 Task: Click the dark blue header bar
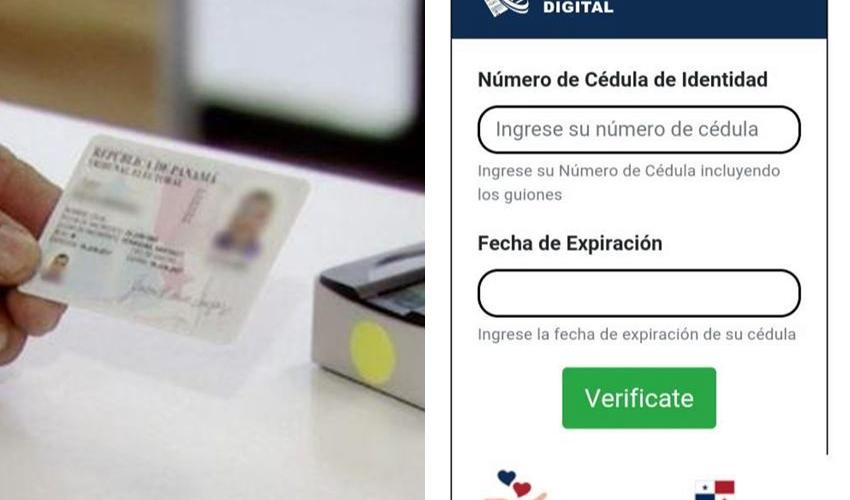(639, 18)
